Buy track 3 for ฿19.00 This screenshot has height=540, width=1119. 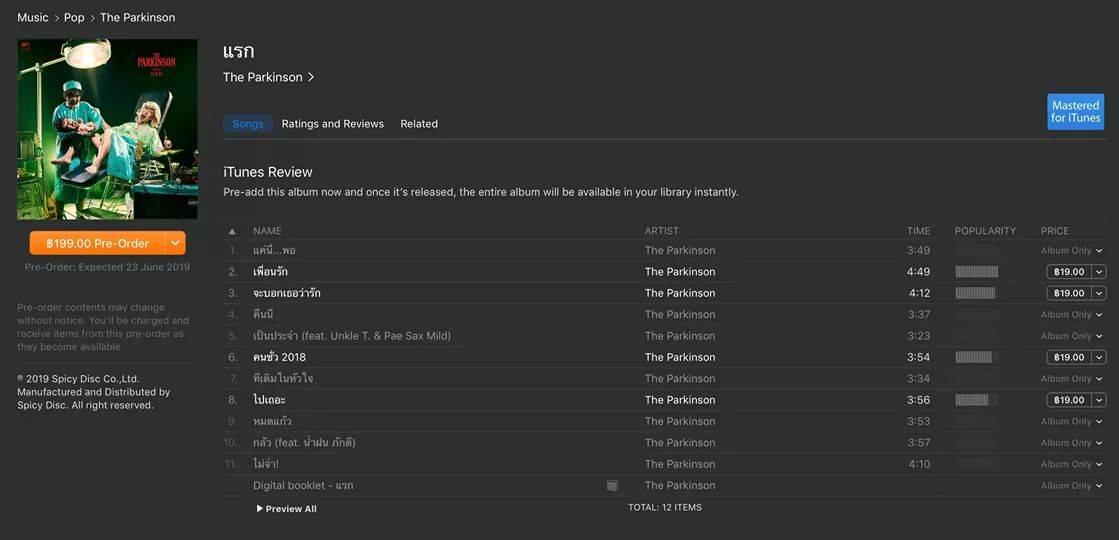[1069, 293]
